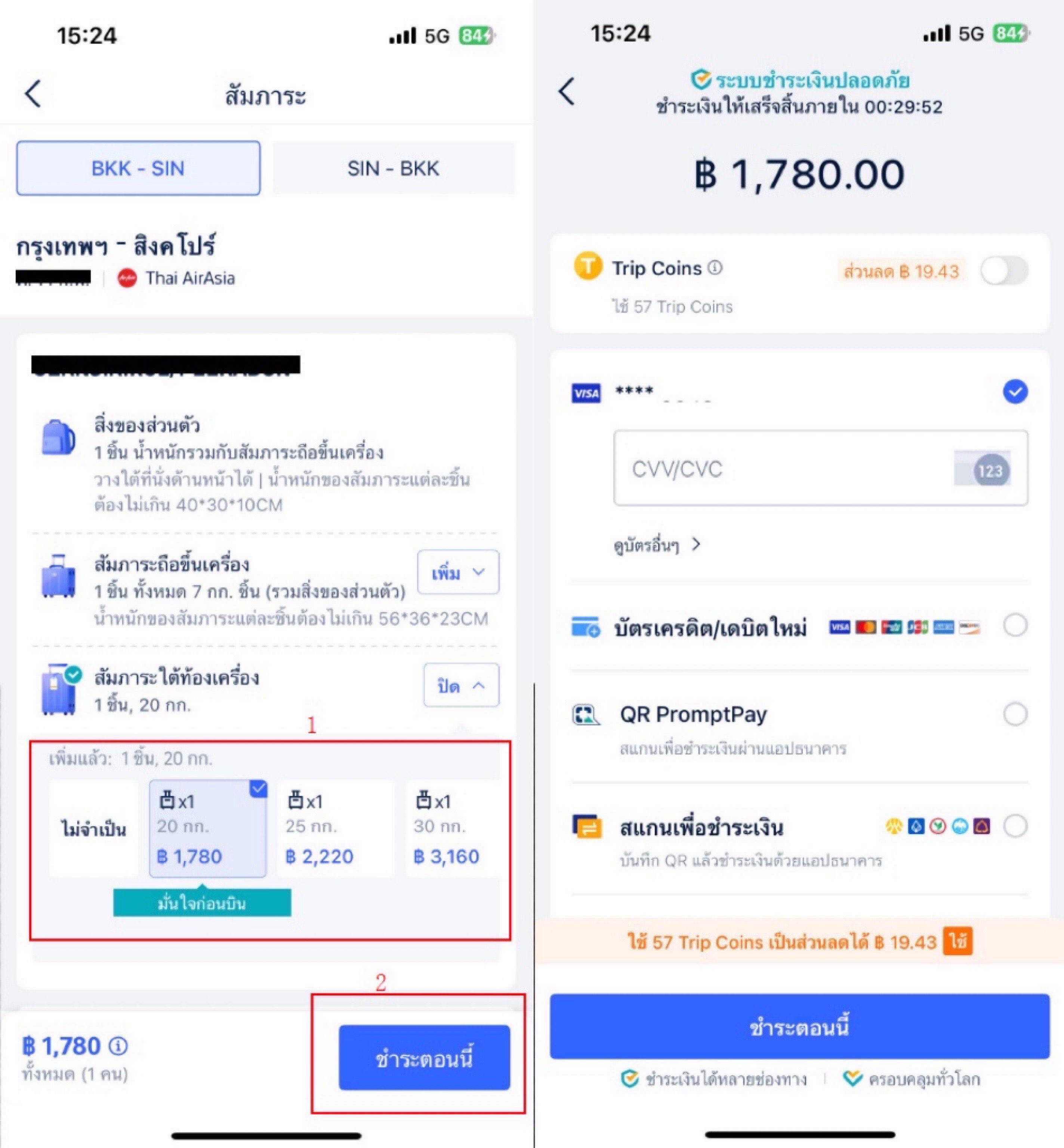Image resolution: width=1064 pixels, height=1148 pixels.
Task: Tap back arrow on secure payment screen
Action: click(x=567, y=91)
